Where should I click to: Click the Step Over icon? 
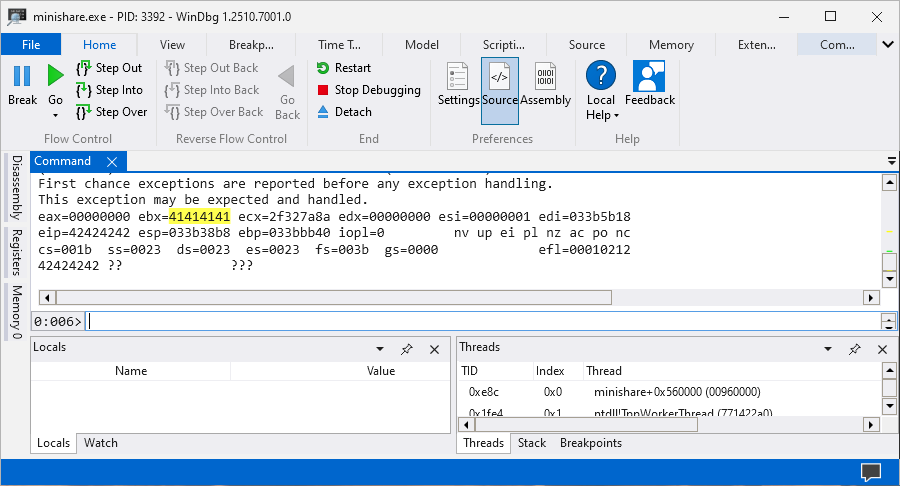coord(84,112)
